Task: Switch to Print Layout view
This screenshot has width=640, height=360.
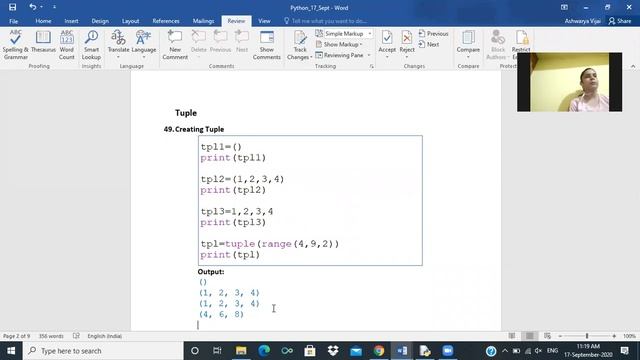Action: tap(529, 336)
